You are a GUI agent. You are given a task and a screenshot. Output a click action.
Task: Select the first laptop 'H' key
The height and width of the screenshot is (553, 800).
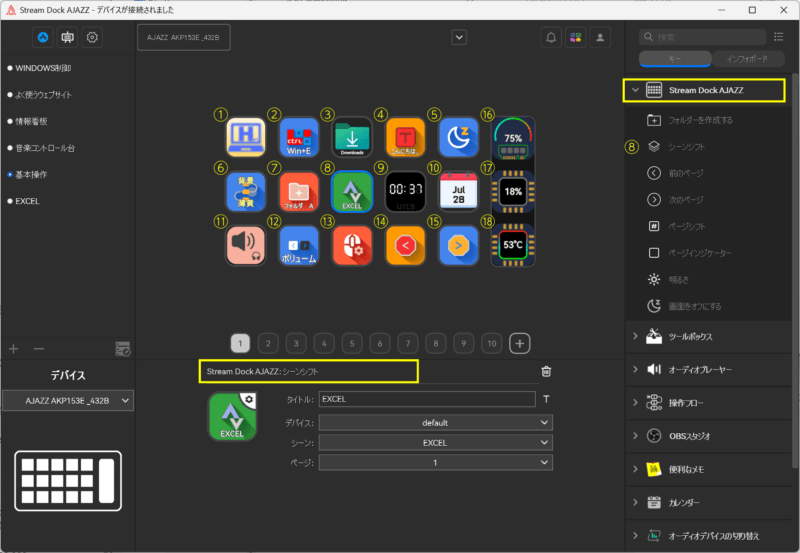click(x=246, y=138)
